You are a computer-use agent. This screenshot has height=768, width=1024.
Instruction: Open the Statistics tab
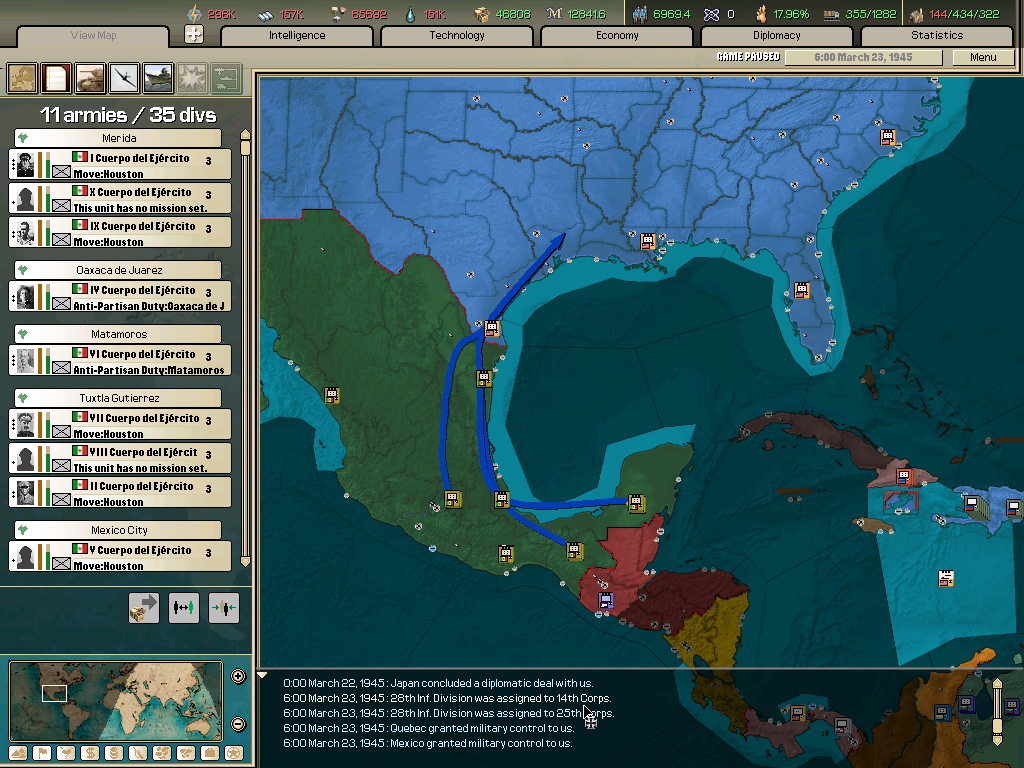(936, 35)
